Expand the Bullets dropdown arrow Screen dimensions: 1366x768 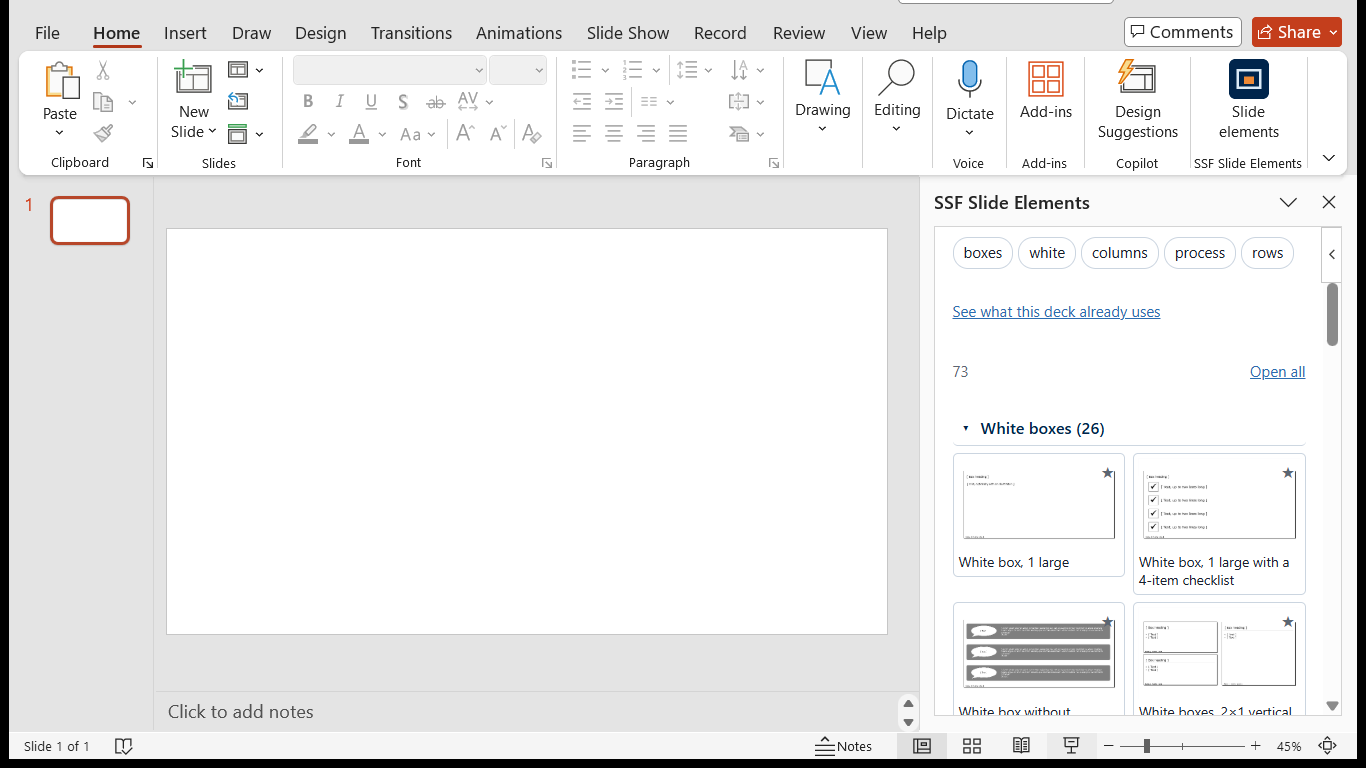(605, 71)
